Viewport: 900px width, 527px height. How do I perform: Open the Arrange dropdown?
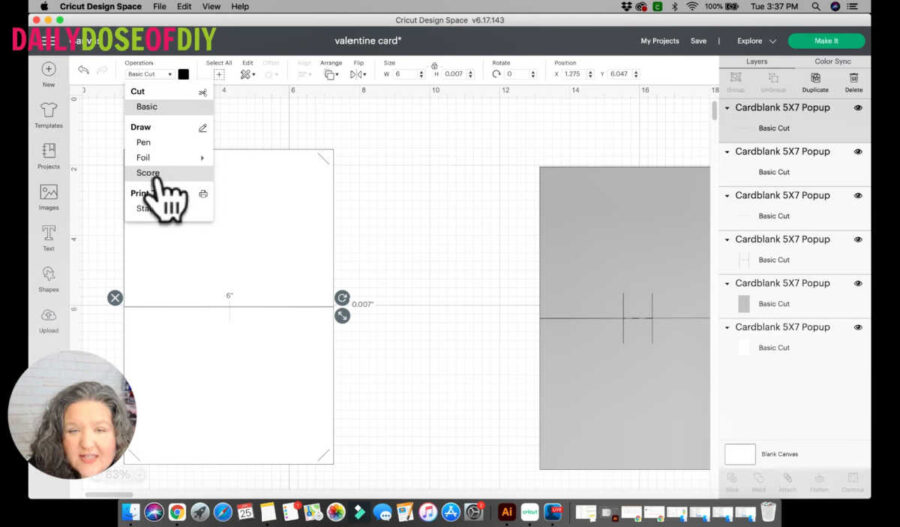click(331, 75)
